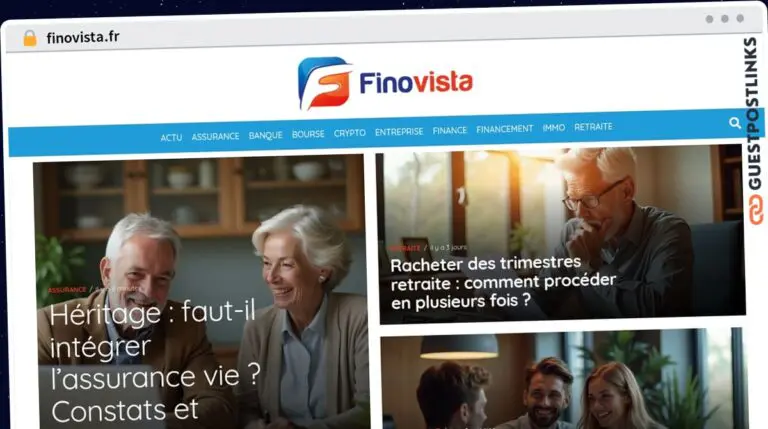Viewport: 768px width, 429px height.
Task: Go to the IMMO section
Action: 553,127
